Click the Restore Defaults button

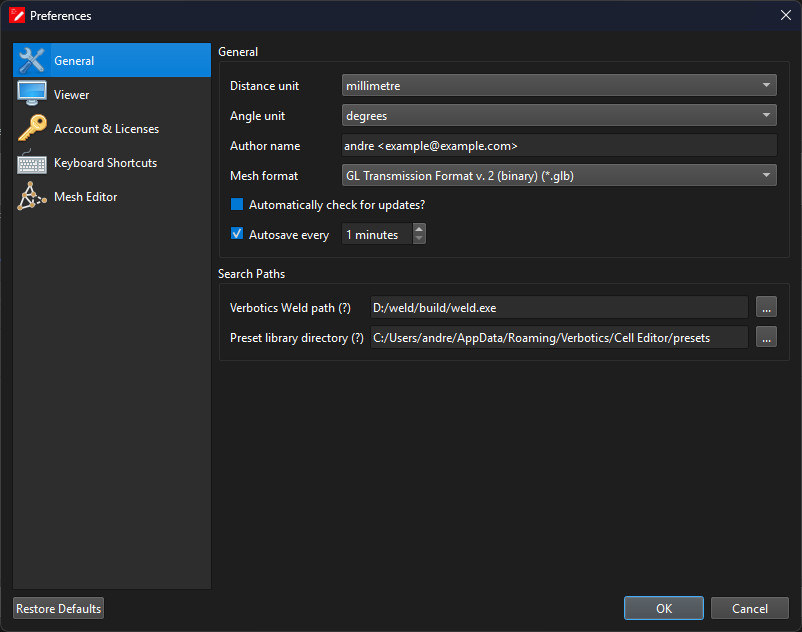(x=58, y=608)
